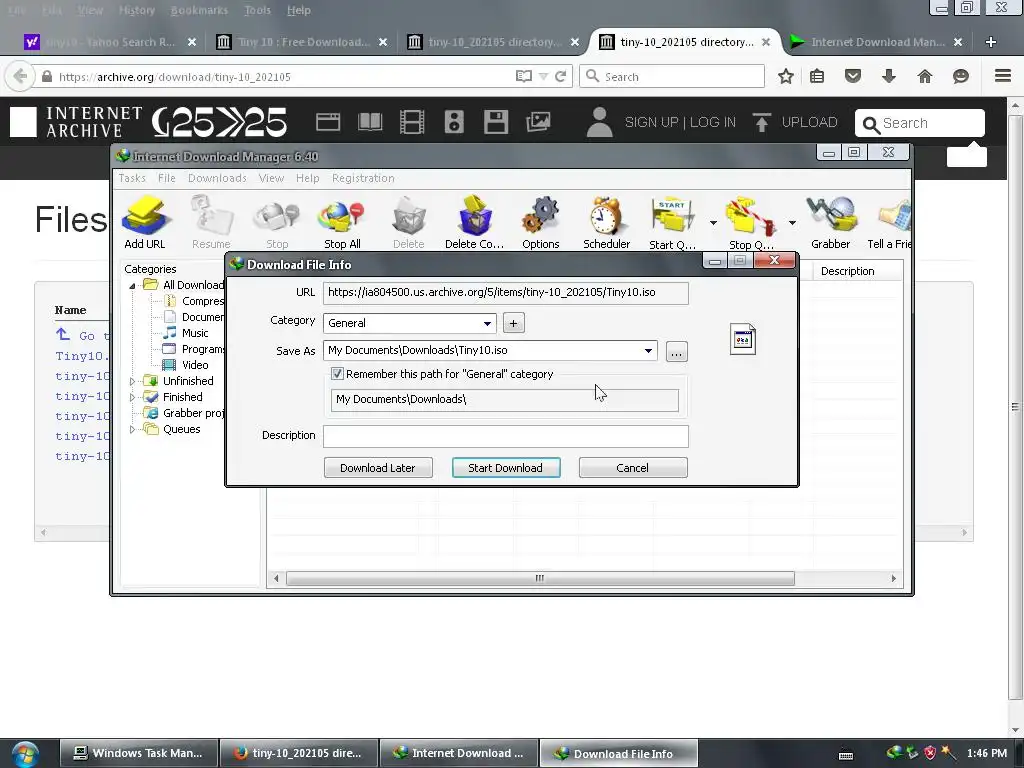
Task: Click the Add URL toolbar icon
Action: tap(145, 222)
